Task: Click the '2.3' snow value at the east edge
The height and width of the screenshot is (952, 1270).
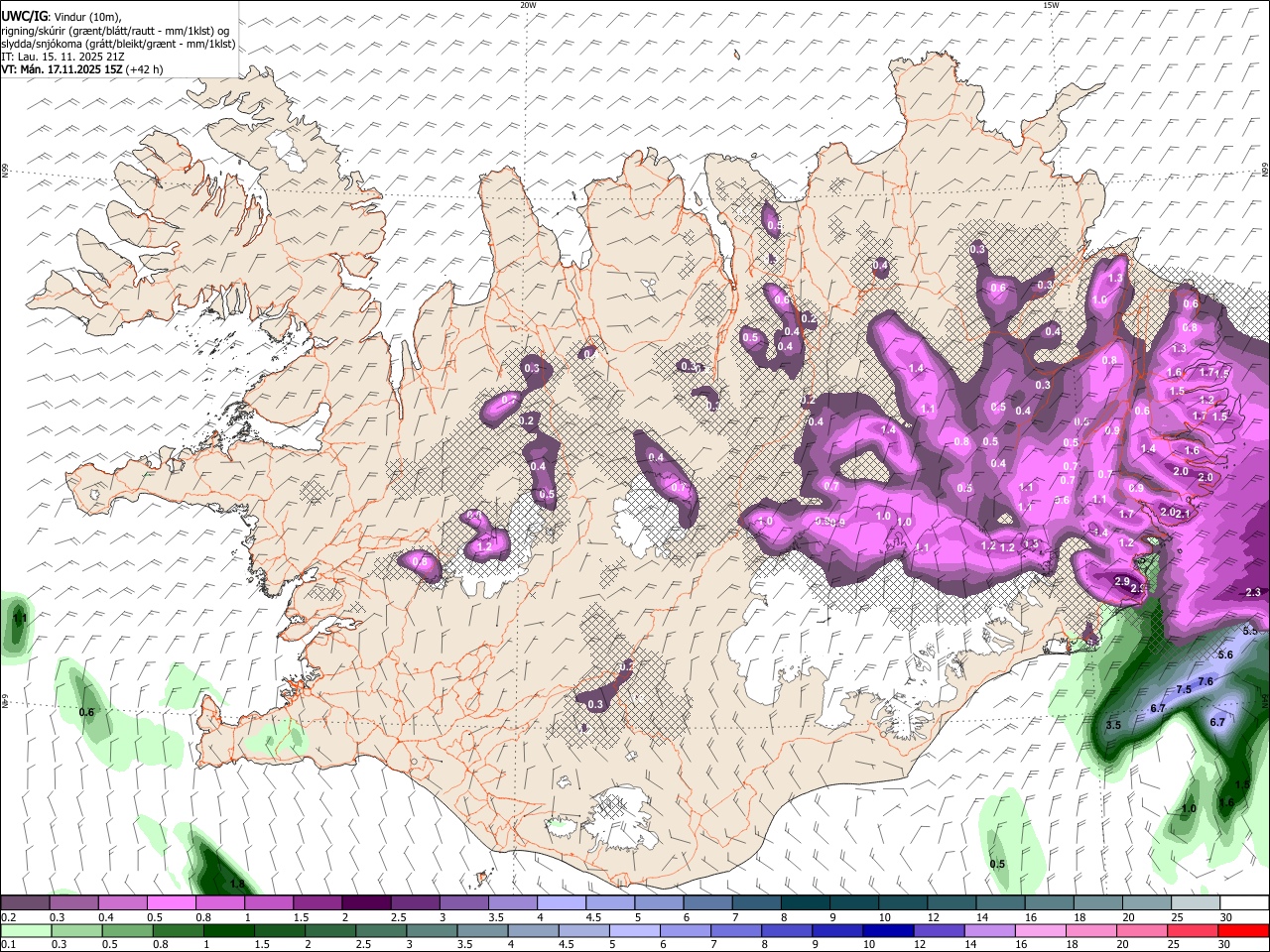Action: click(x=1252, y=592)
